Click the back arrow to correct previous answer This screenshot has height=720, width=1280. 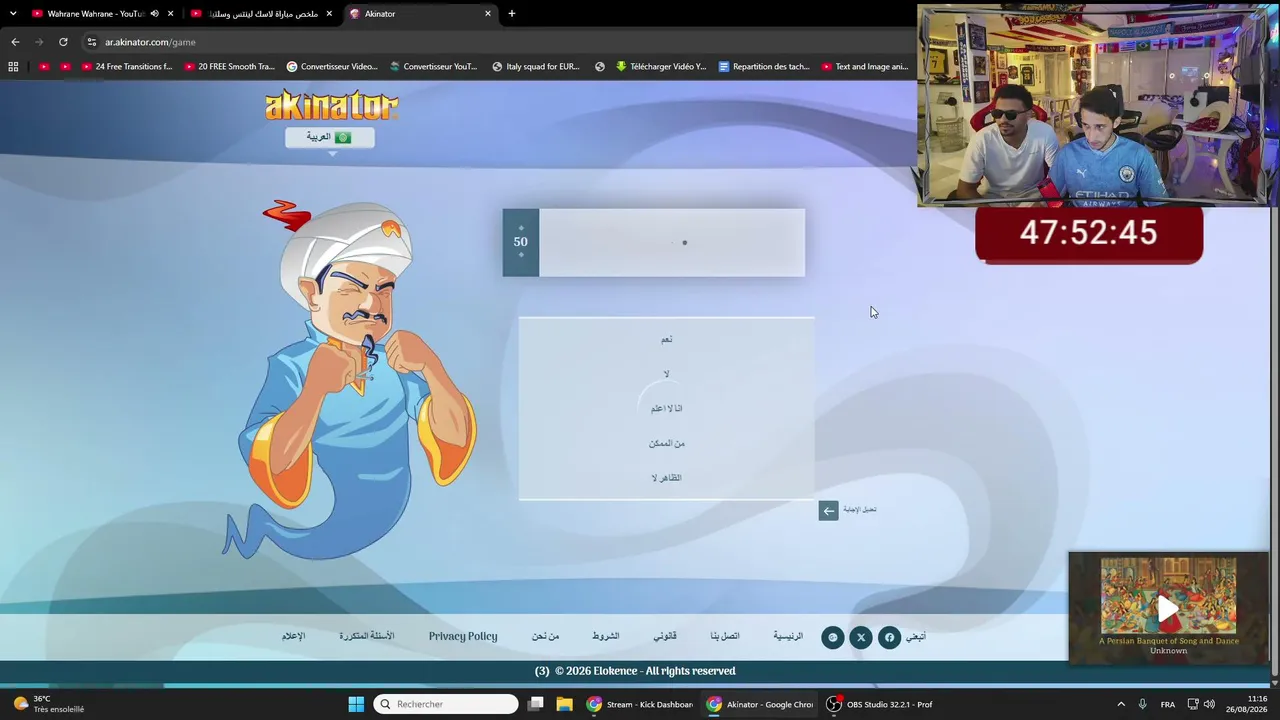click(828, 511)
